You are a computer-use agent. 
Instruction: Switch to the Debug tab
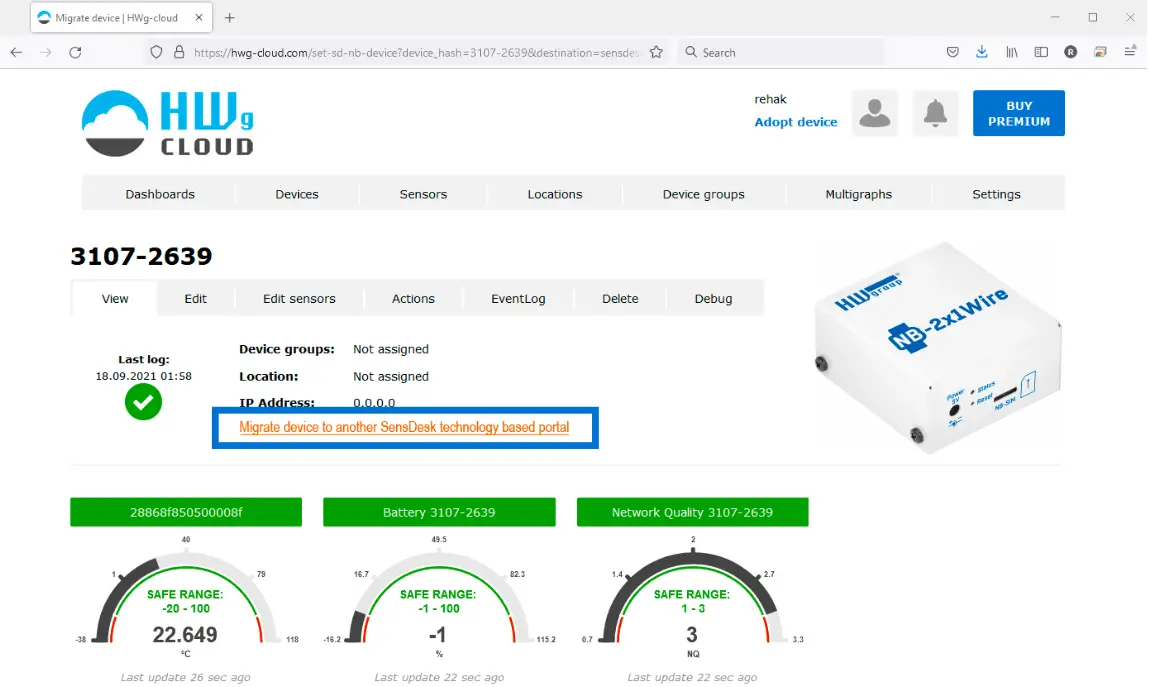pos(713,299)
